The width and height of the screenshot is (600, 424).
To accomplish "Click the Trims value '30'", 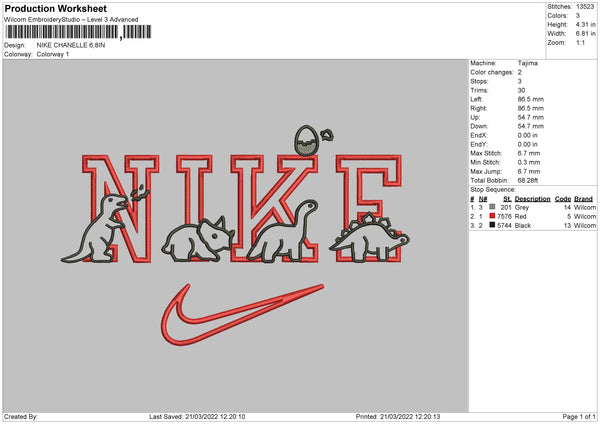I will [521, 90].
